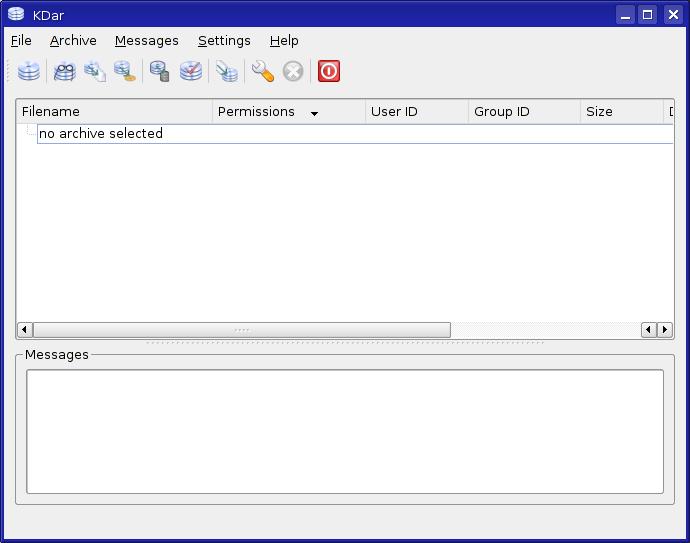Open the Settings menu
This screenshot has height=543, width=690.
[x=224, y=41]
